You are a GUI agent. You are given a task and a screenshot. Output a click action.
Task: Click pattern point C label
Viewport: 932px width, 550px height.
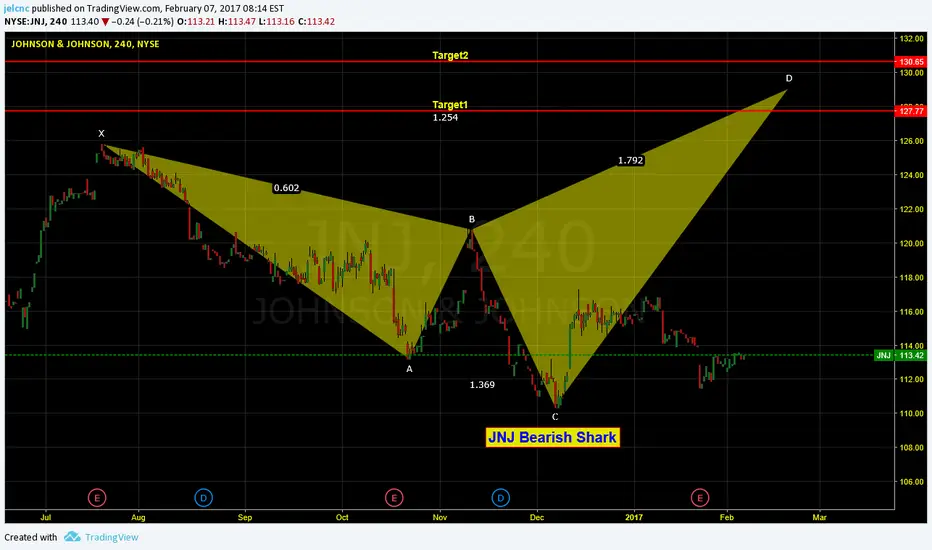[x=555, y=417]
